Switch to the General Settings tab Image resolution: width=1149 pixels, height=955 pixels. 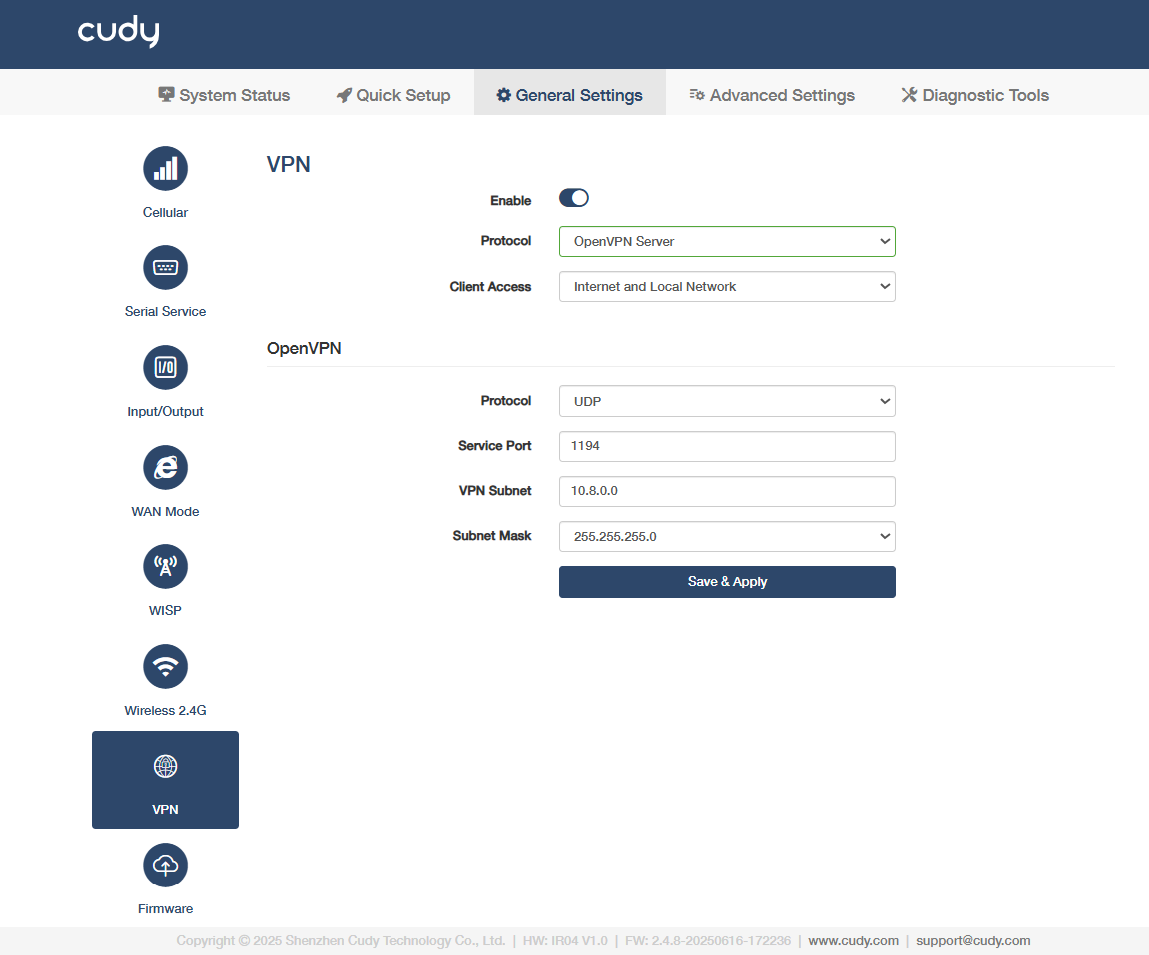[x=569, y=92]
